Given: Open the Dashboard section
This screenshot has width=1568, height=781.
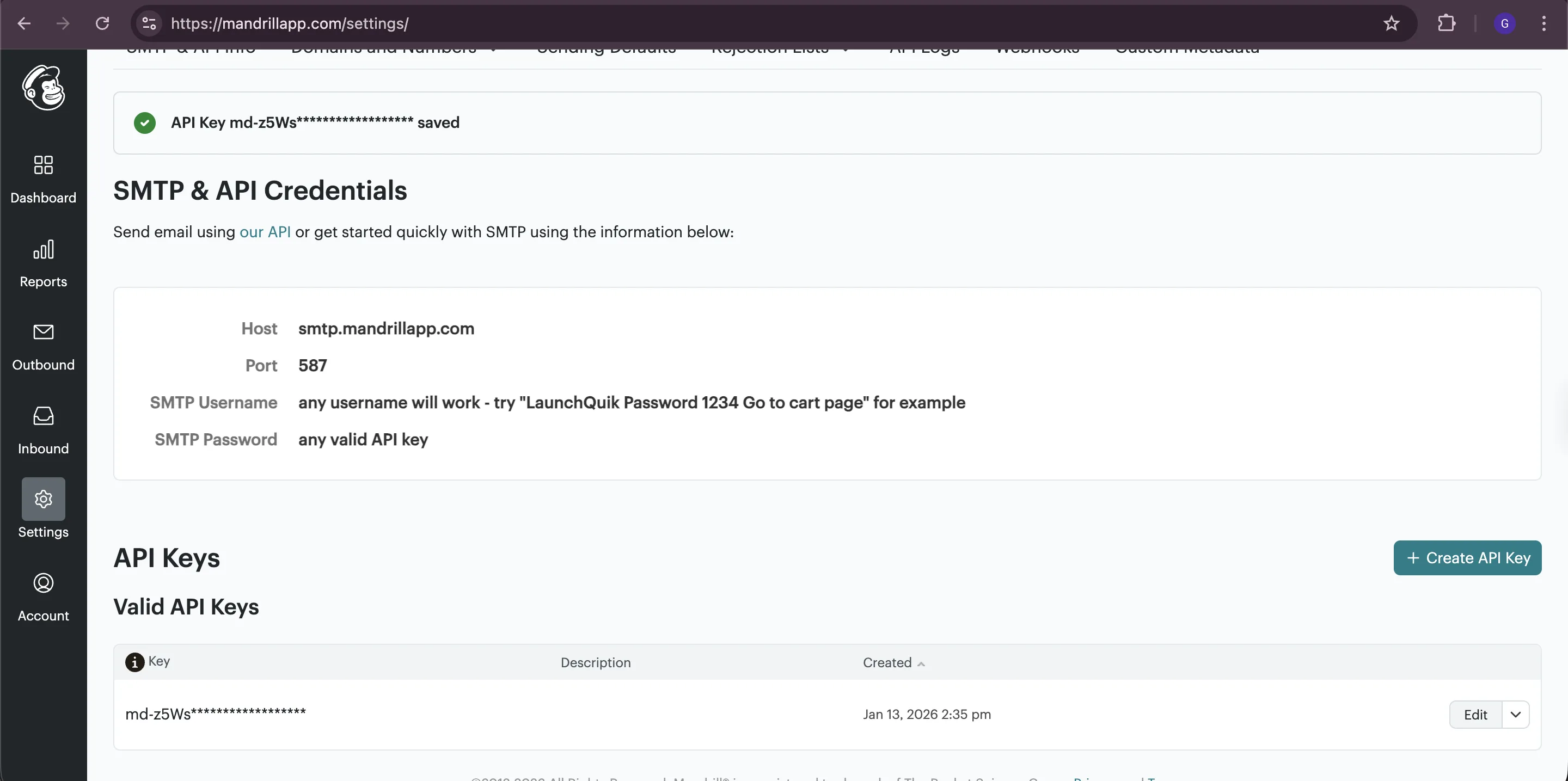Looking at the screenshot, I should (43, 180).
